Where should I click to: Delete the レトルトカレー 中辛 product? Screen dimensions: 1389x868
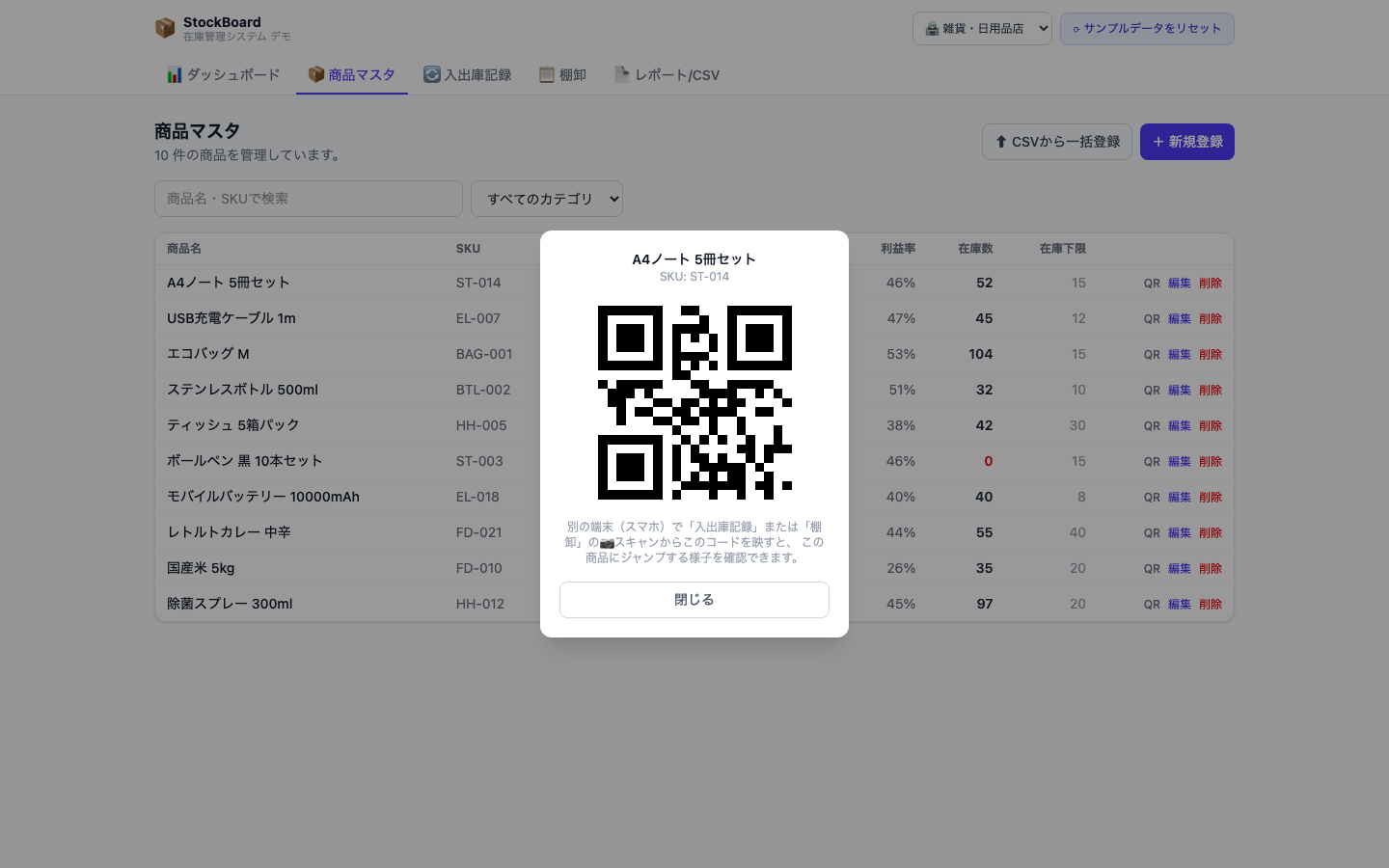[1211, 533]
